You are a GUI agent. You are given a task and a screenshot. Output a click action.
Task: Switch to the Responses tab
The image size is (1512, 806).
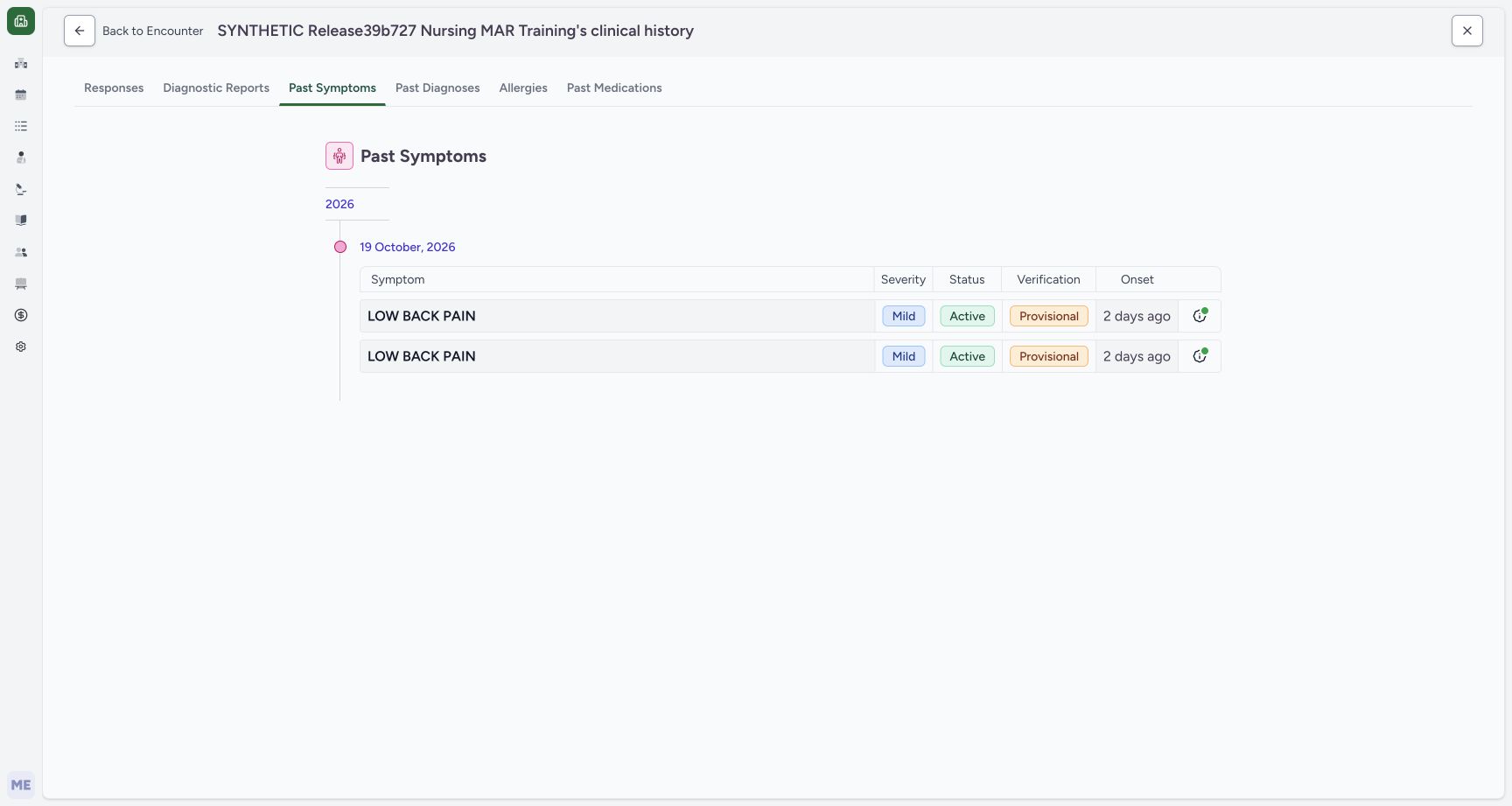114,88
